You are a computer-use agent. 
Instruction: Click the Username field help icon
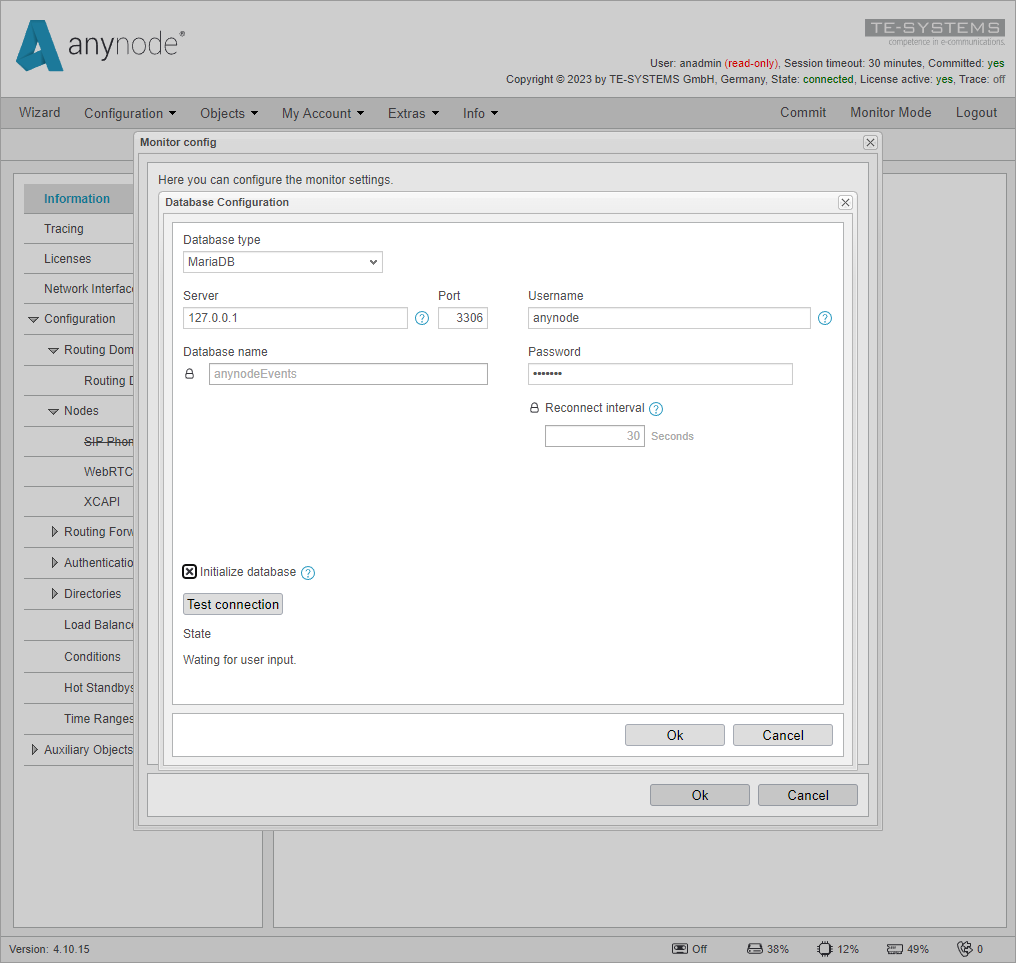click(x=824, y=318)
